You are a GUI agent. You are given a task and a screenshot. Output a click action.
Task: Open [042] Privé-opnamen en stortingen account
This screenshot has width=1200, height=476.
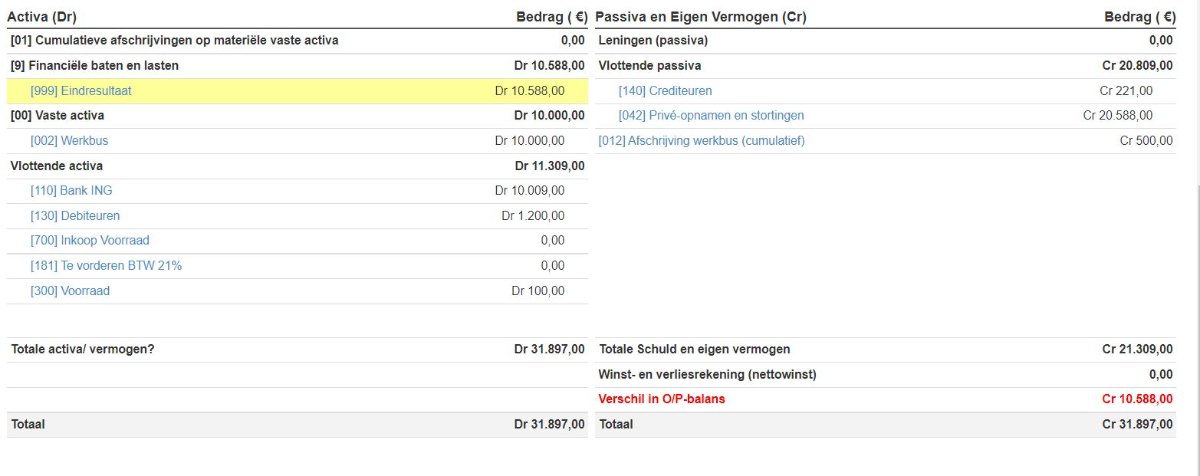click(711, 116)
